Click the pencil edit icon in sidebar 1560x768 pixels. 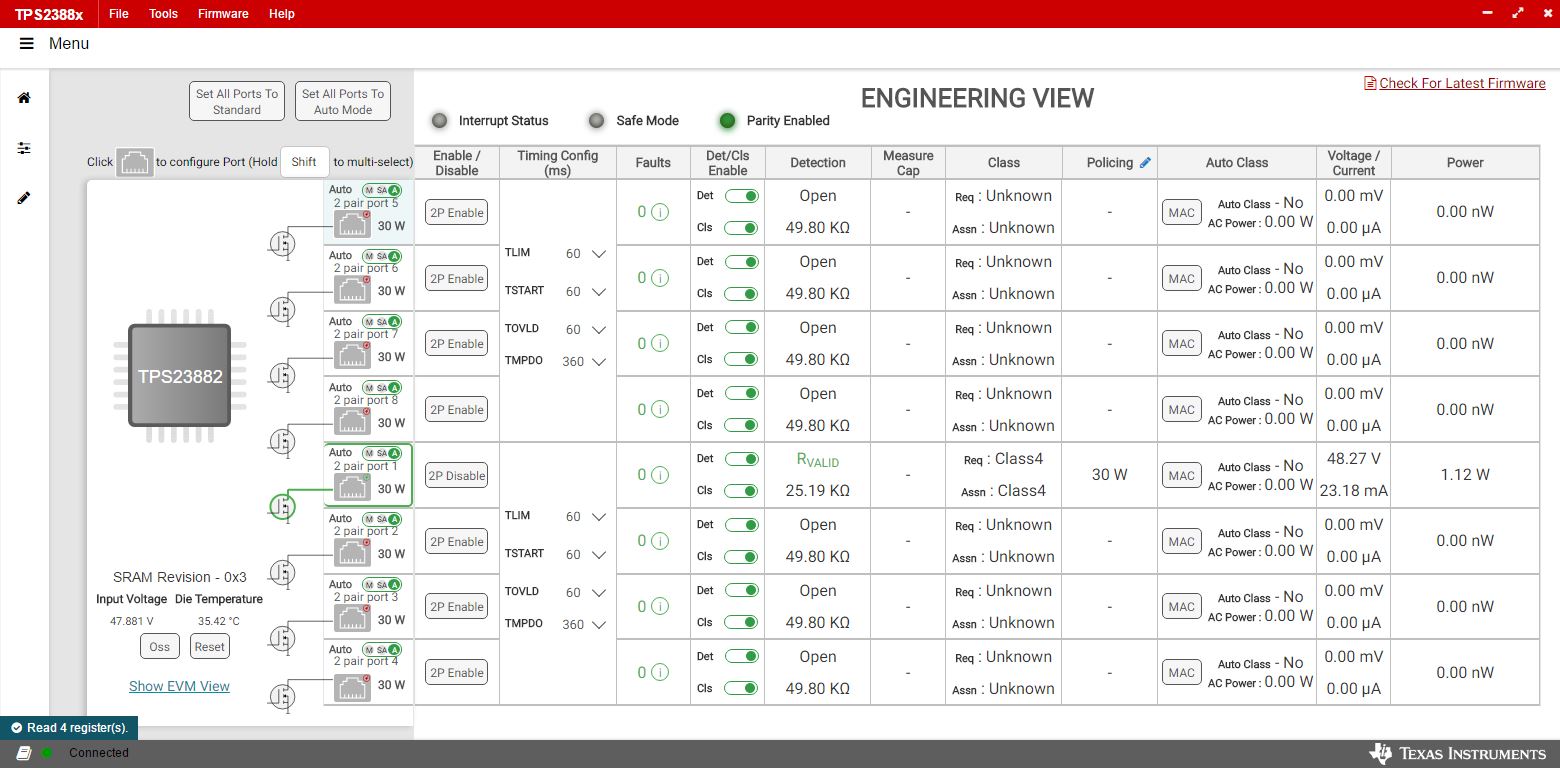point(24,198)
